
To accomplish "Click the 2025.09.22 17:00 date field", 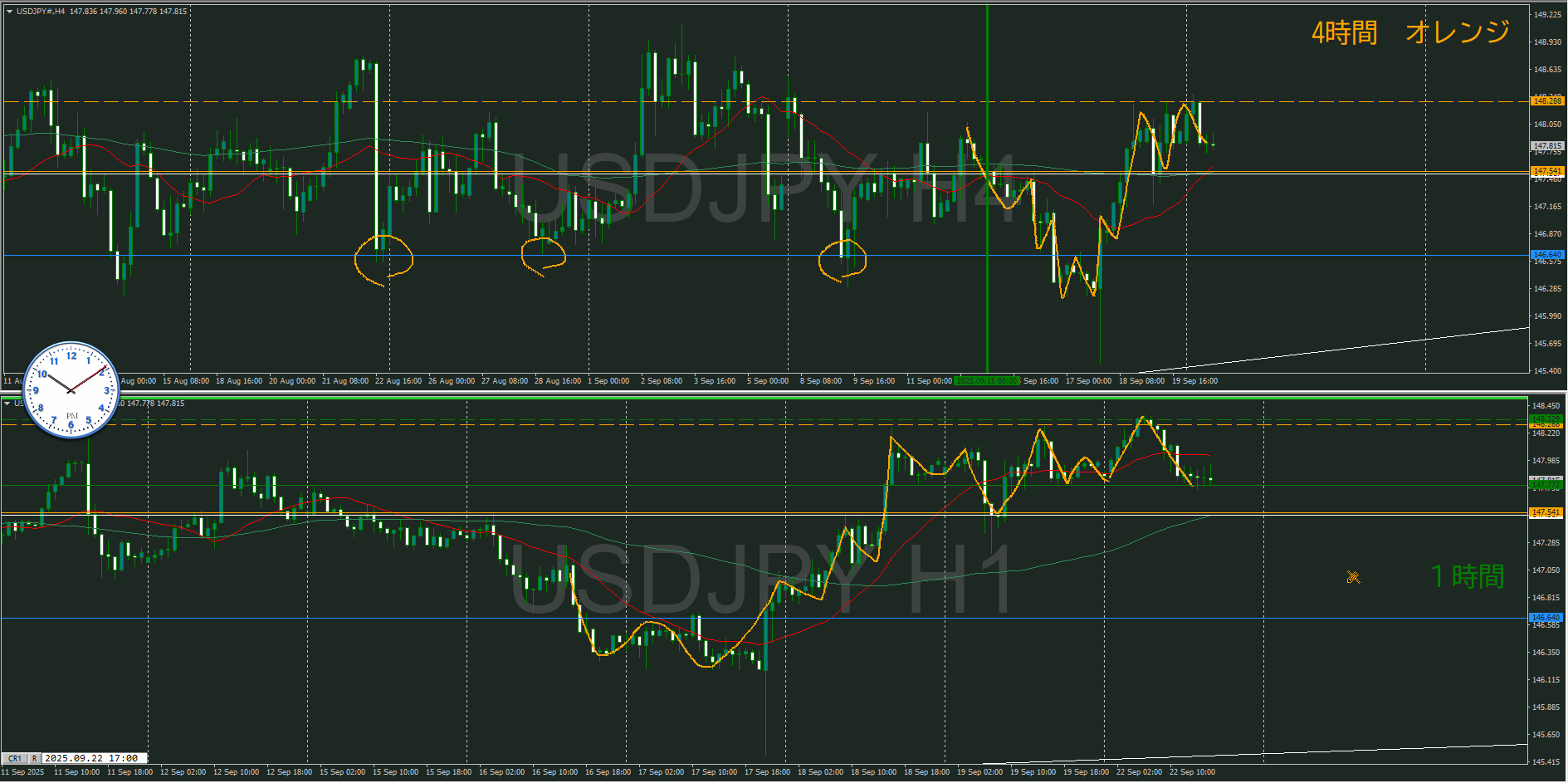I will [x=92, y=758].
